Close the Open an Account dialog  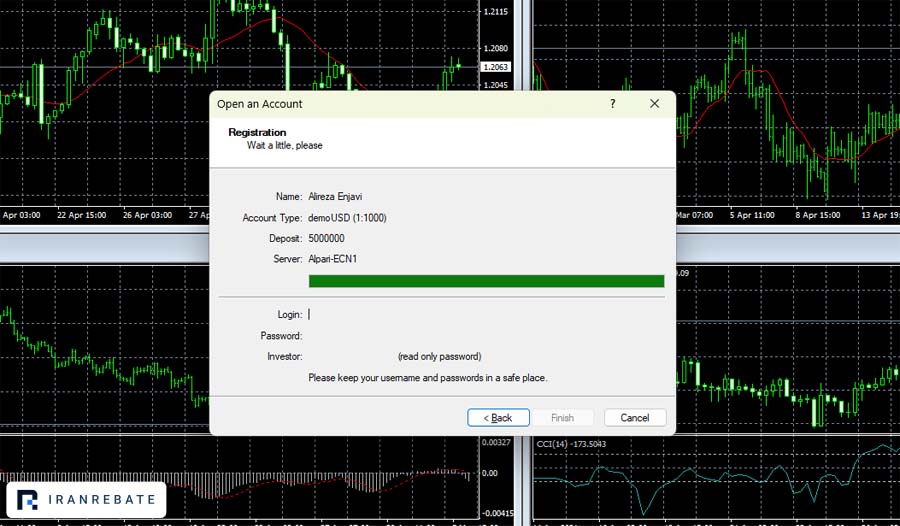[x=654, y=104]
